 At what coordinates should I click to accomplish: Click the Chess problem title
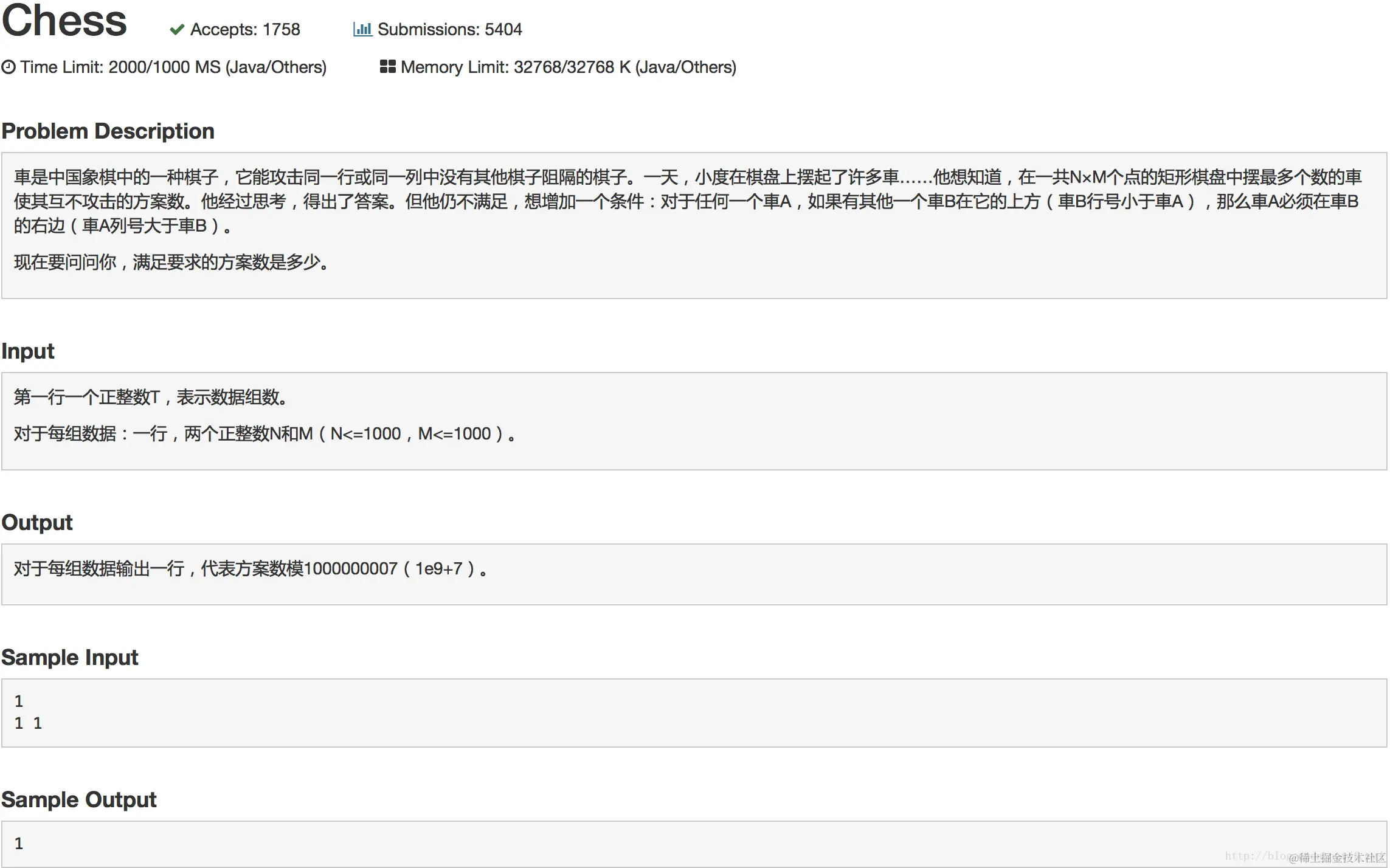(64, 21)
